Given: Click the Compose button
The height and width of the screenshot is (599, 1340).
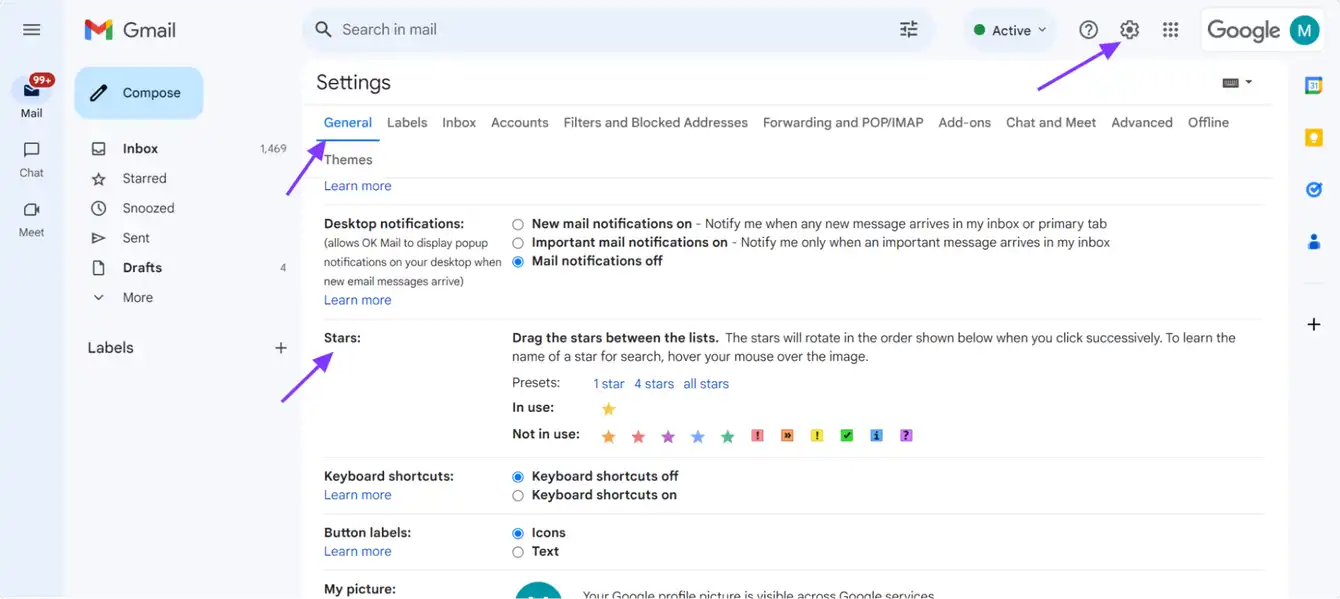Looking at the screenshot, I should click(139, 93).
